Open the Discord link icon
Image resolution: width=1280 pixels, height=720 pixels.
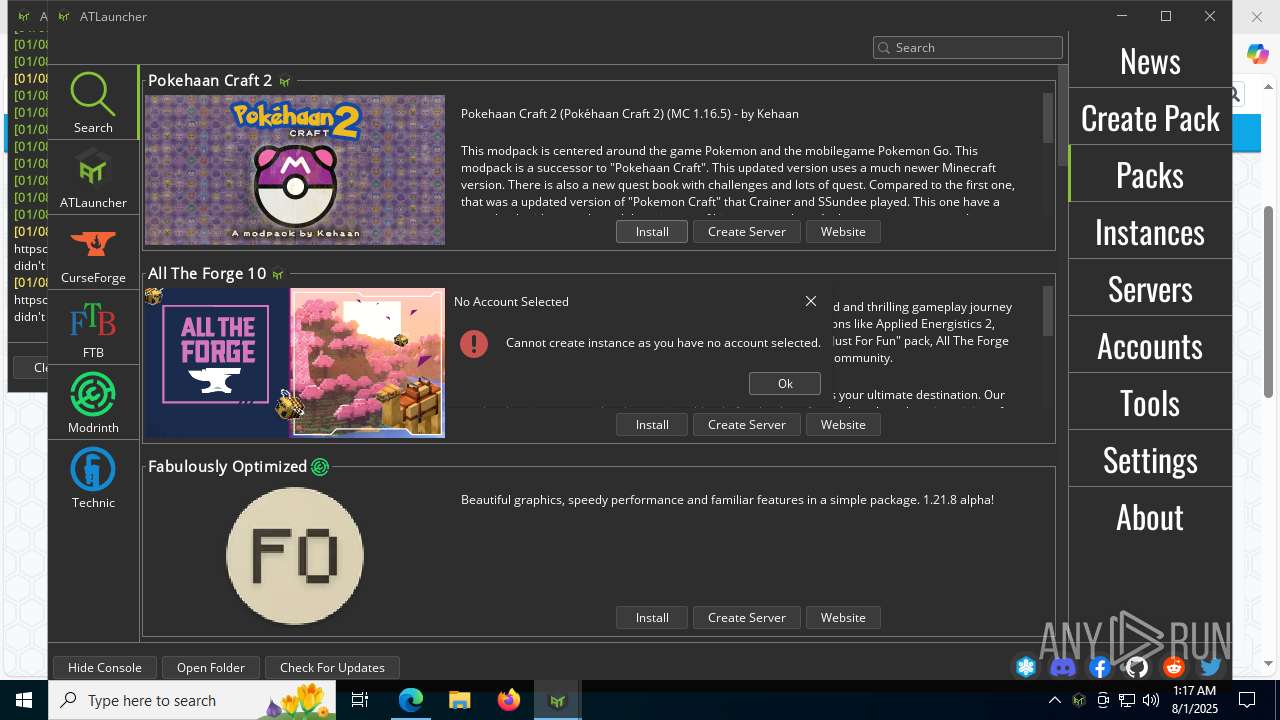[x=1063, y=667]
